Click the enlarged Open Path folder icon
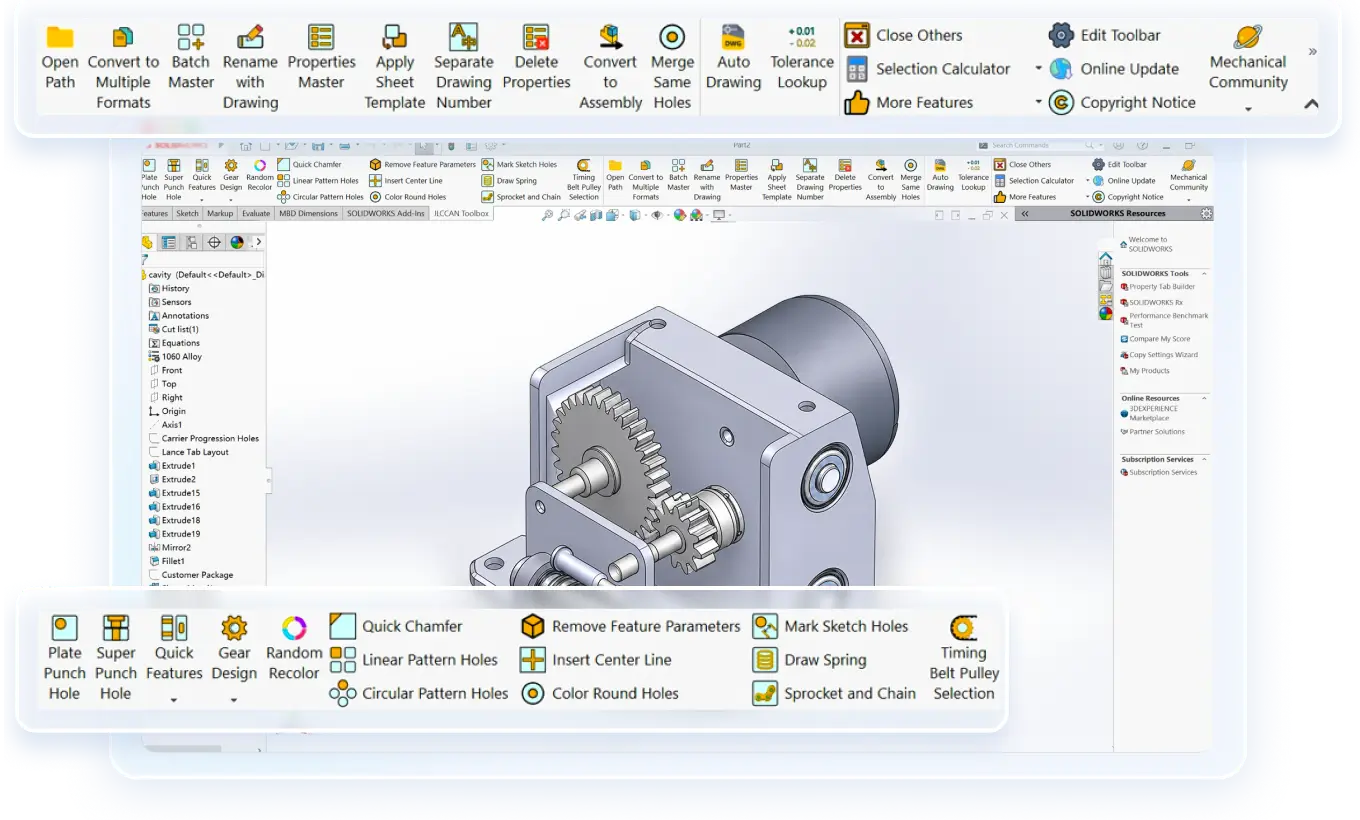 [60, 37]
